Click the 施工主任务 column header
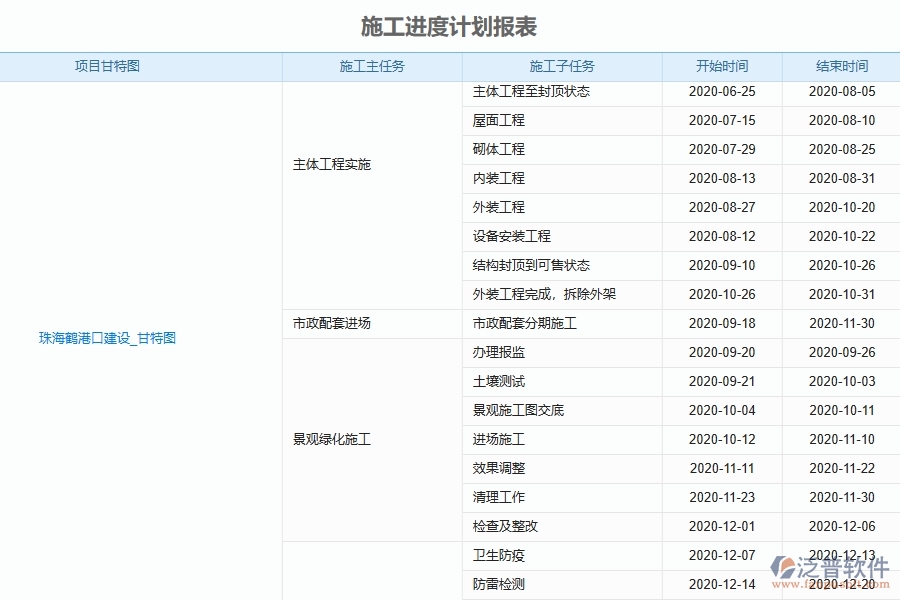Viewport: 900px width, 600px height. click(371, 66)
